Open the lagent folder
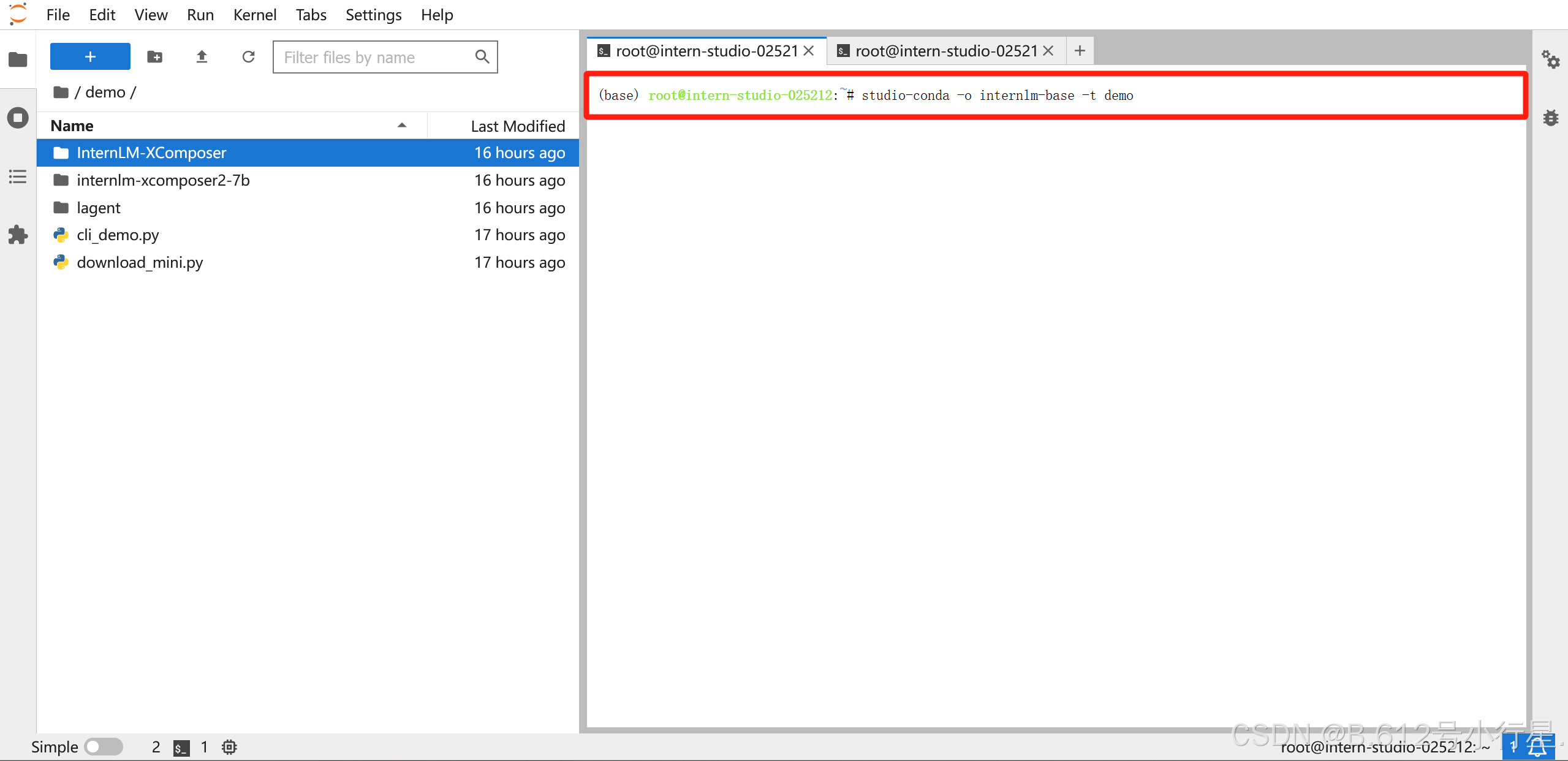Viewport: 1568px width, 761px height. pyautogui.click(x=99, y=208)
